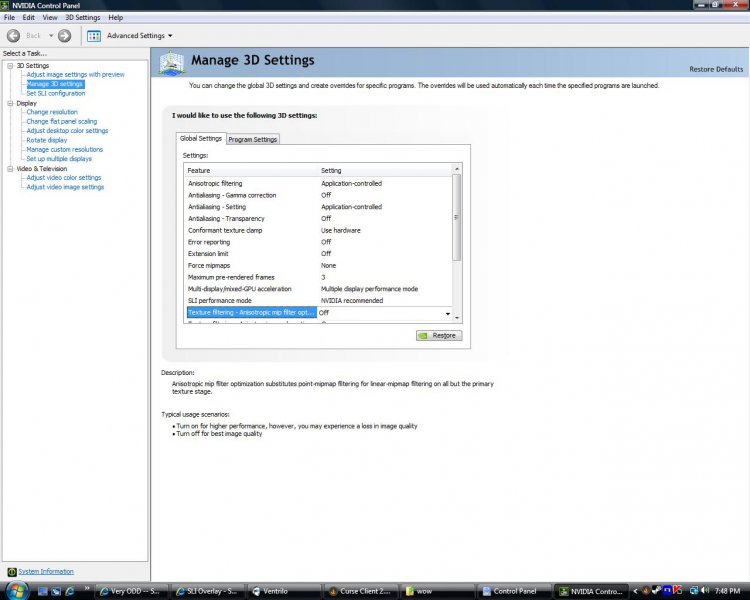Open the File menu
750x600 pixels.
9,18
